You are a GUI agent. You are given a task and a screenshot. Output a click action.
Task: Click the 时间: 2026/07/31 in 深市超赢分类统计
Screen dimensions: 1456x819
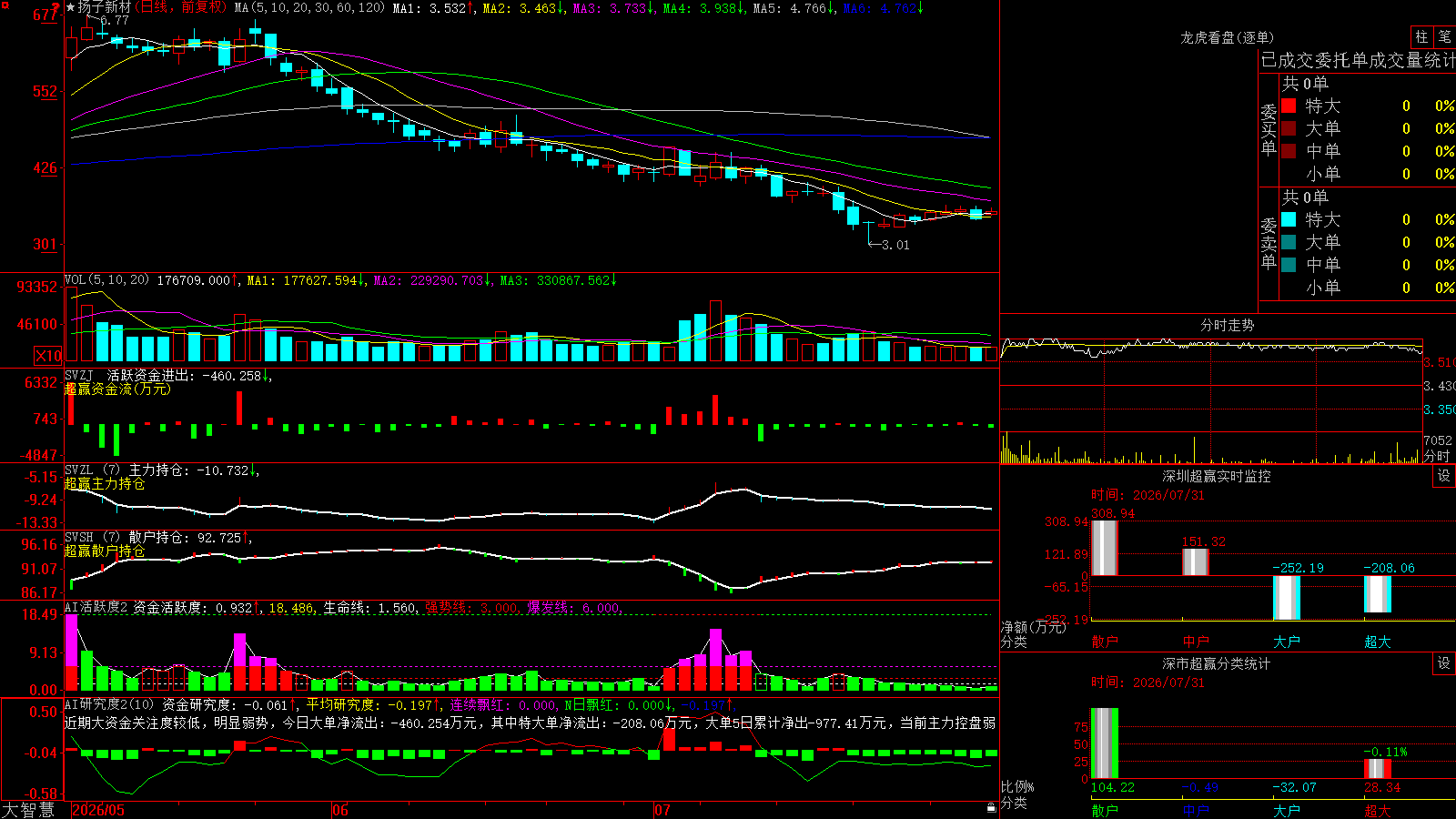pos(1148,682)
